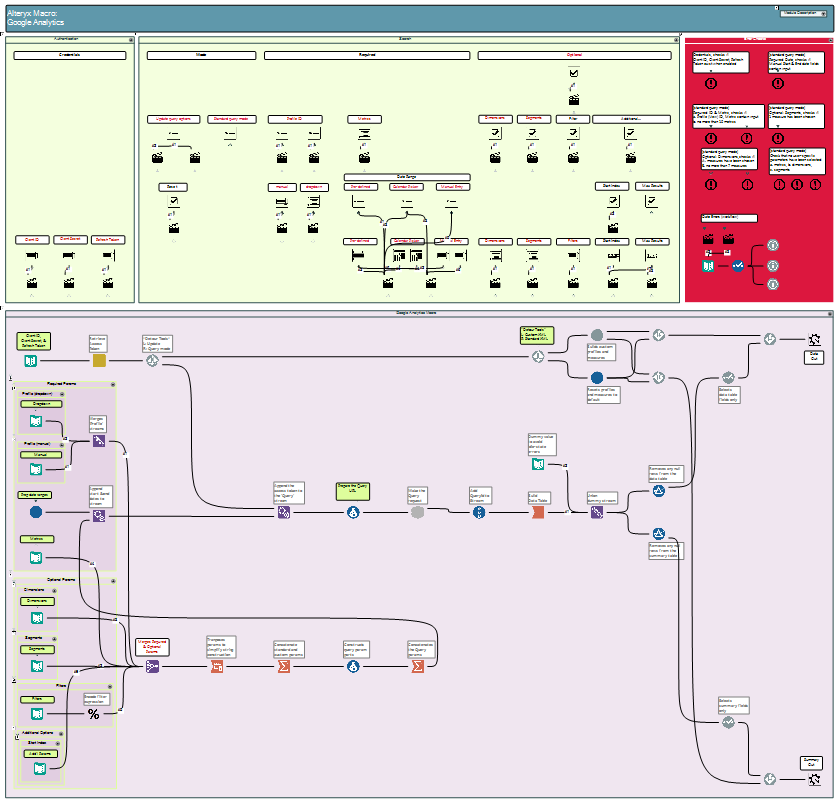Image resolution: width=837 pixels, height=802 pixels.
Task: Toggle the upper Segments Check Box tool in Search
Action: [532, 133]
